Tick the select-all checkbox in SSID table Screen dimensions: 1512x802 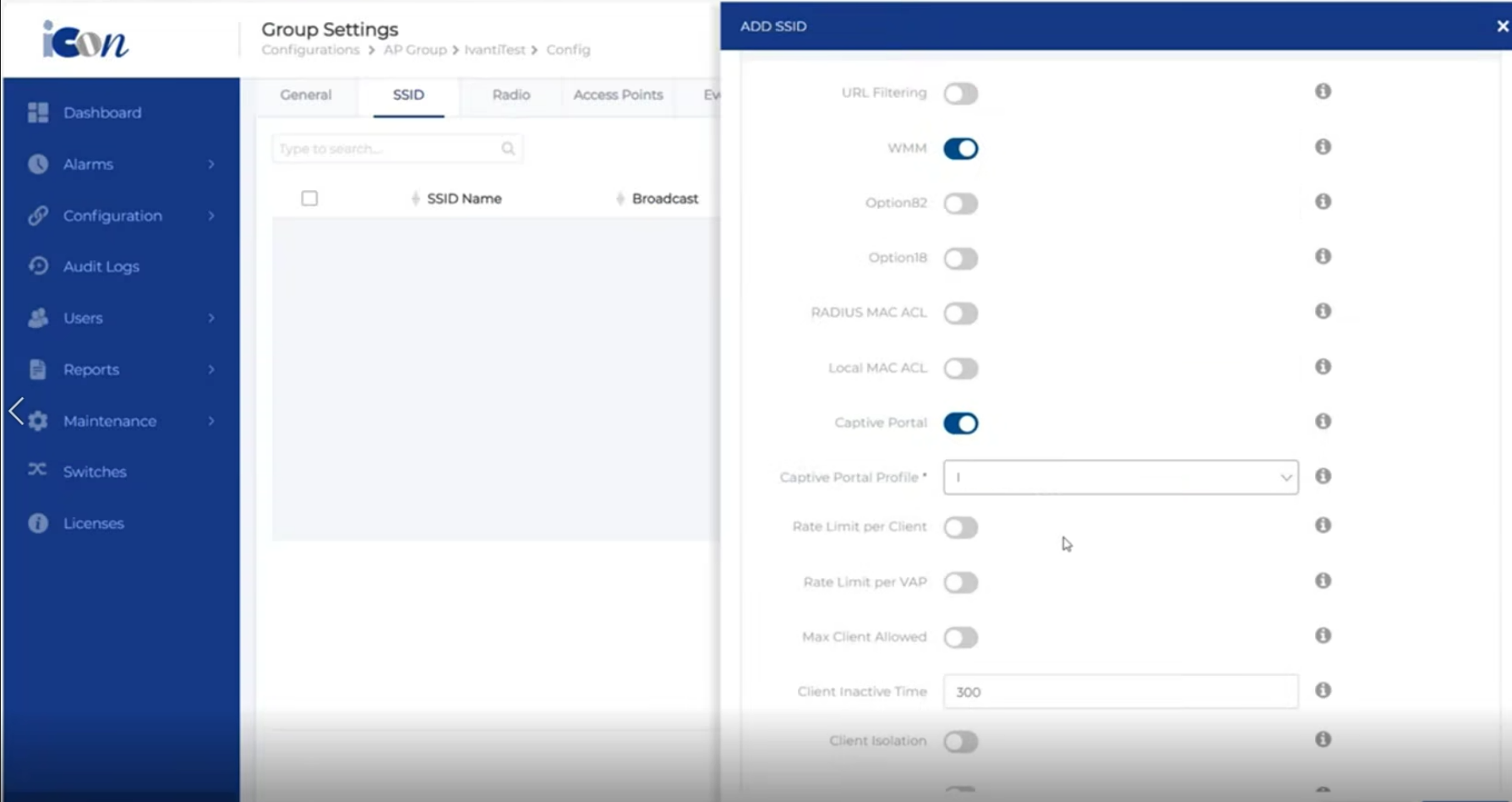click(309, 199)
